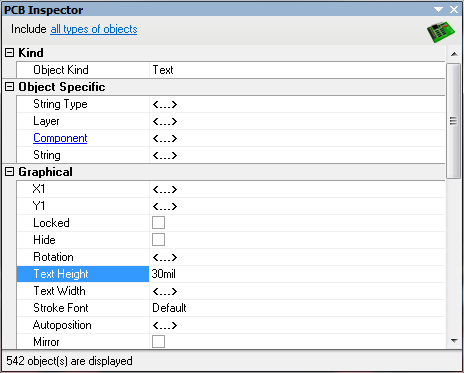The height and width of the screenshot is (373, 464).
Task: Click the Layer property value field
Action: click(297, 121)
